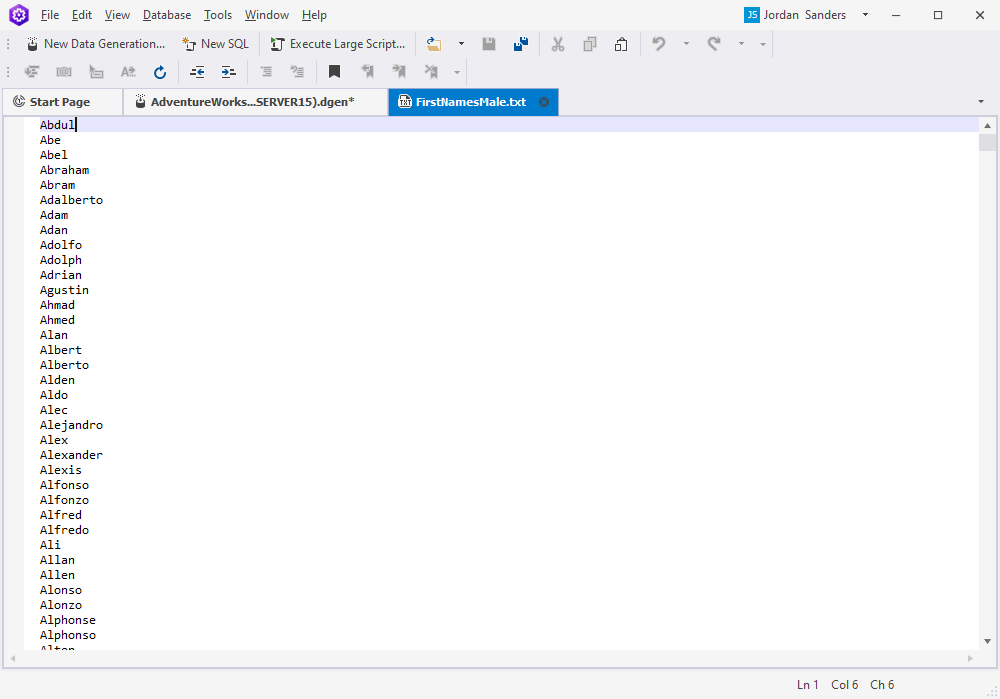The image size is (1000, 699).
Task: Select the FirstNamesMale.txt tab
Action: tap(471, 102)
